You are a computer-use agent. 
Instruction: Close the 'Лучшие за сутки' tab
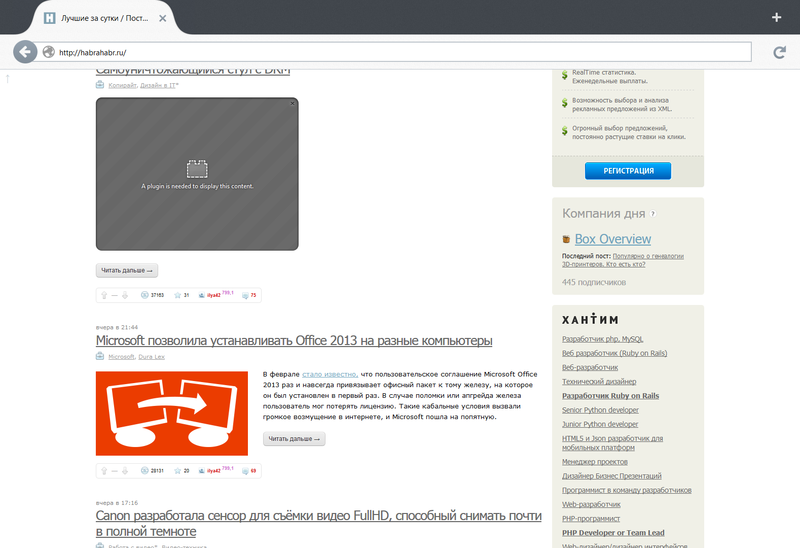(162, 18)
